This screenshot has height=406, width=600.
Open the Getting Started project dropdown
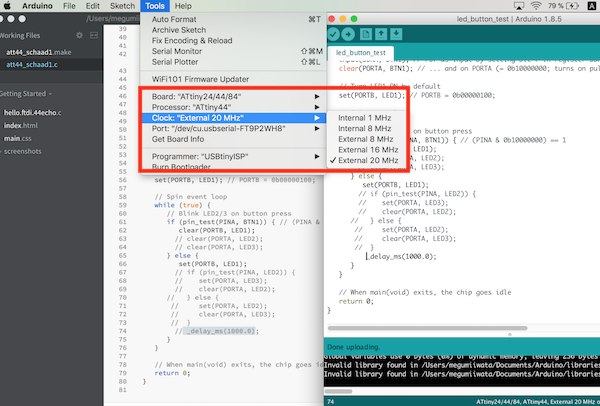(26, 94)
